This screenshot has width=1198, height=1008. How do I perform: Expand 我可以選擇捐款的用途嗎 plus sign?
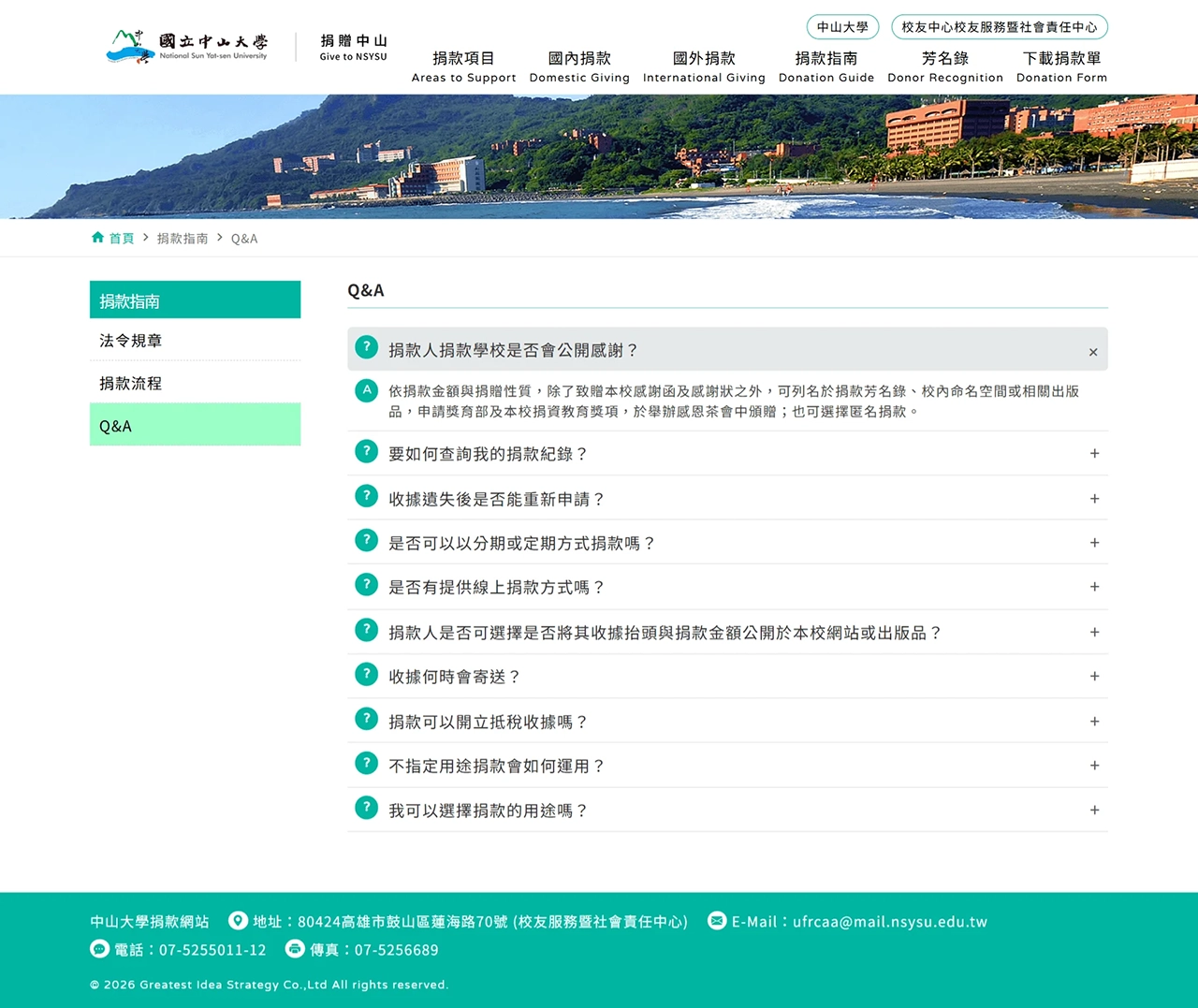[1094, 811]
